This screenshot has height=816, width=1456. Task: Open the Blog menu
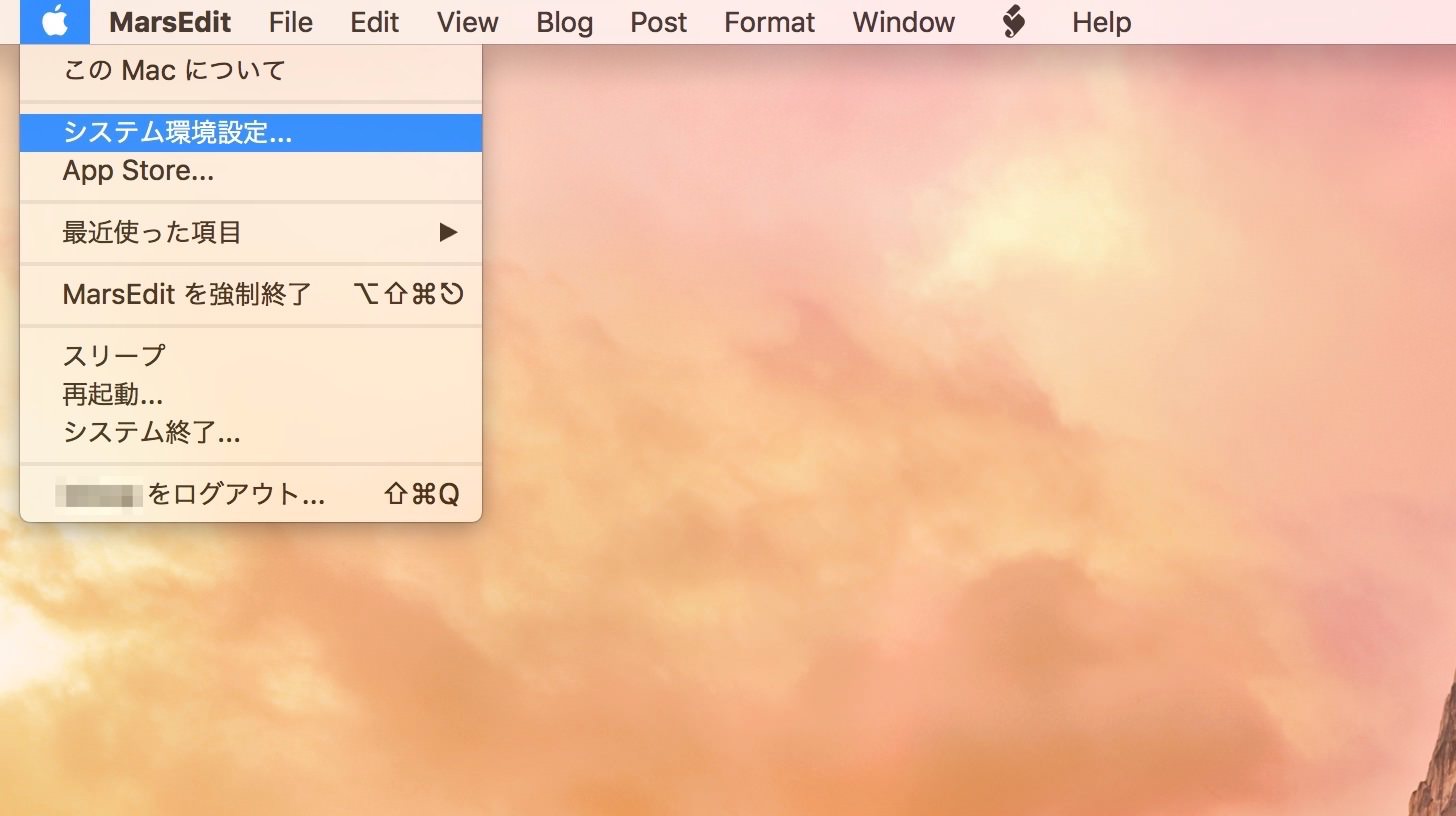[x=564, y=22]
